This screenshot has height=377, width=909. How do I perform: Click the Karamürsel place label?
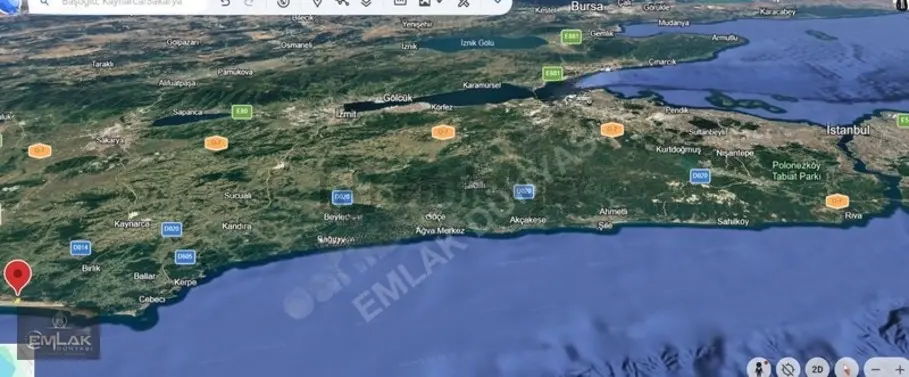[x=481, y=85]
